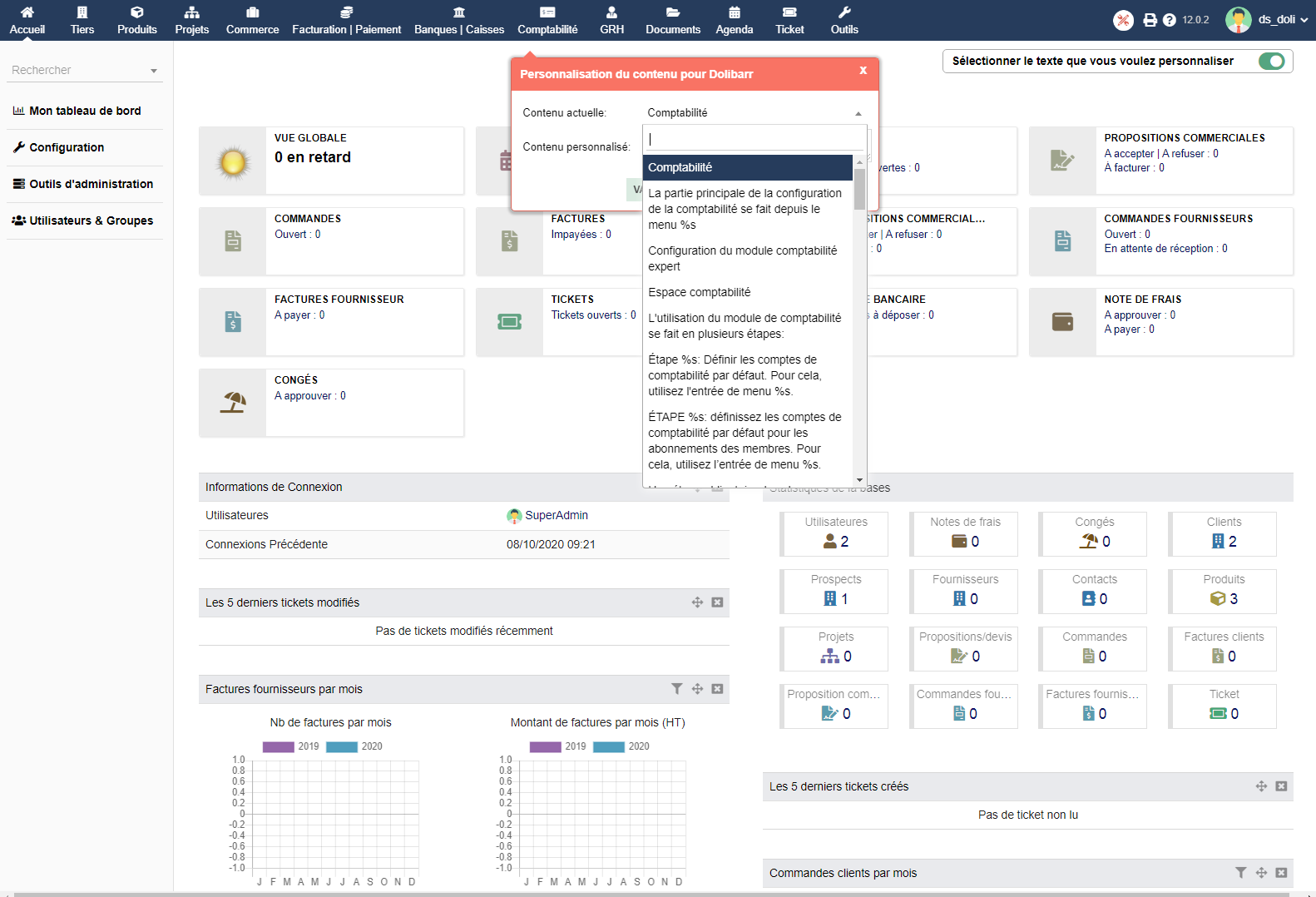Open the SuperAdmin user link
The image size is (1316, 897).
pyautogui.click(x=556, y=515)
